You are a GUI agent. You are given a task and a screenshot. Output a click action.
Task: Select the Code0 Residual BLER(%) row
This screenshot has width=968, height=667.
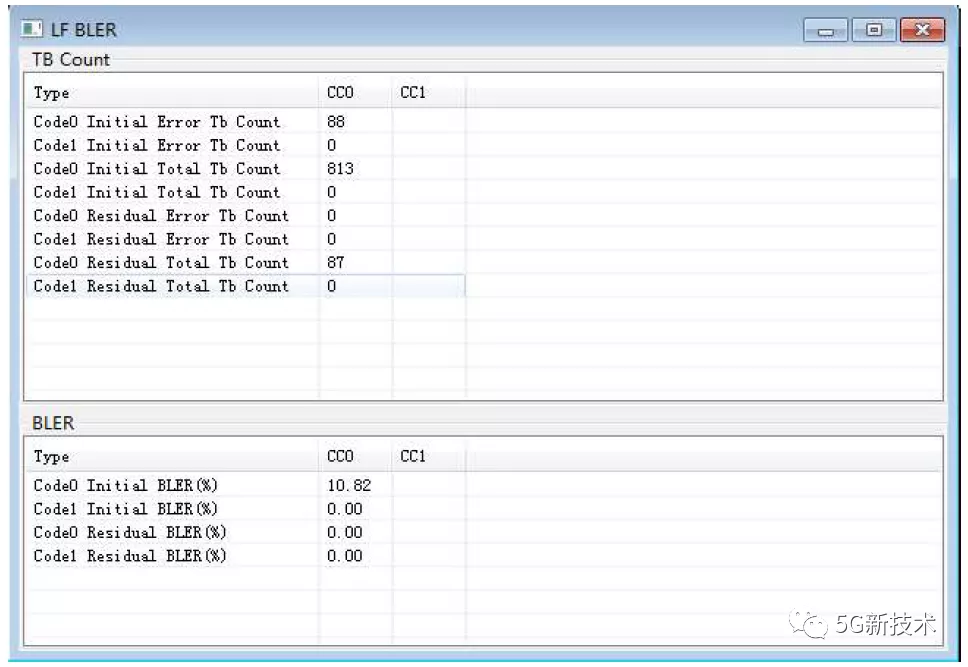point(246,532)
